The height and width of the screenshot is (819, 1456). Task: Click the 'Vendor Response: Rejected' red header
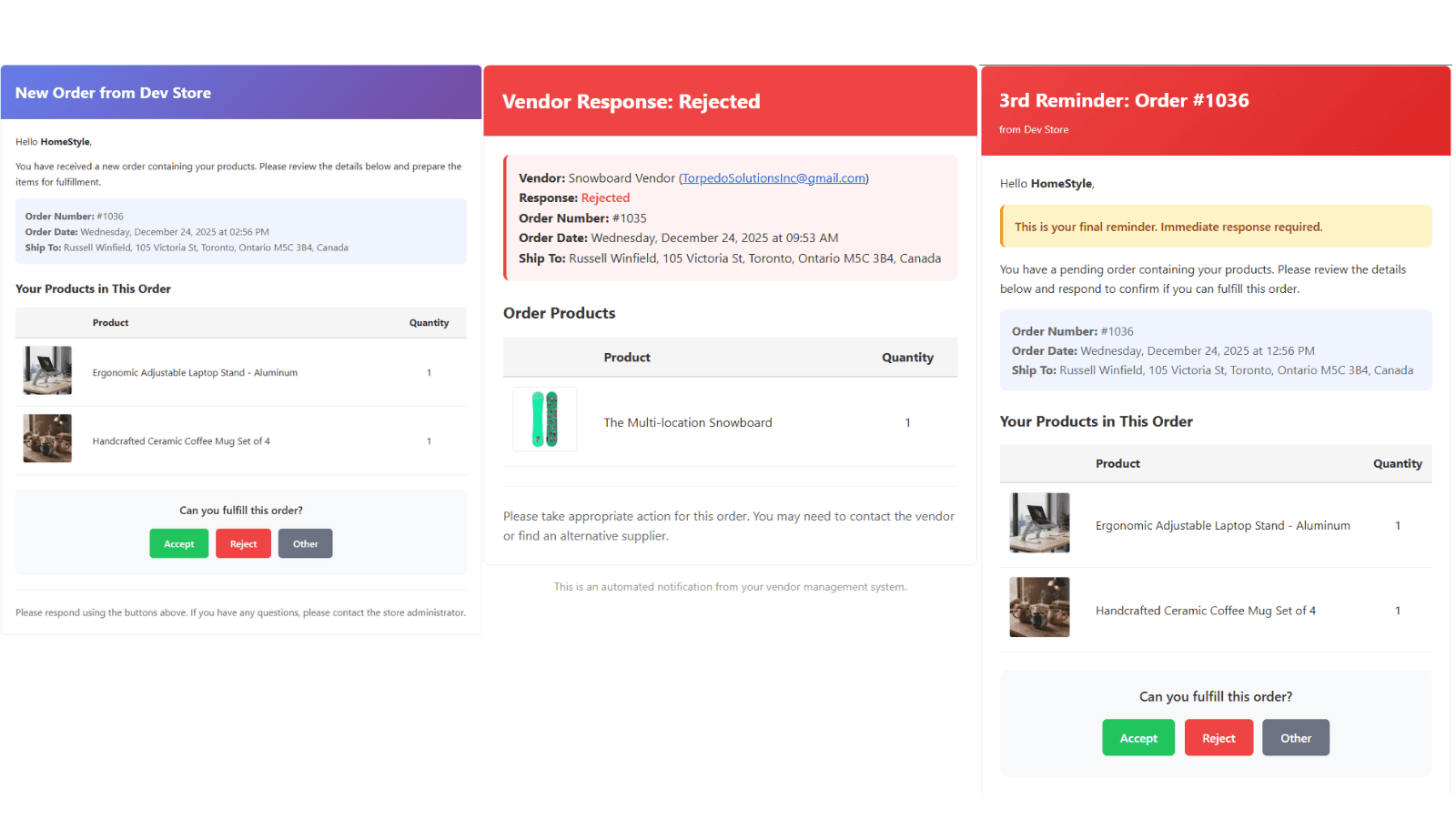pyautogui.click(x=631, y=102)
